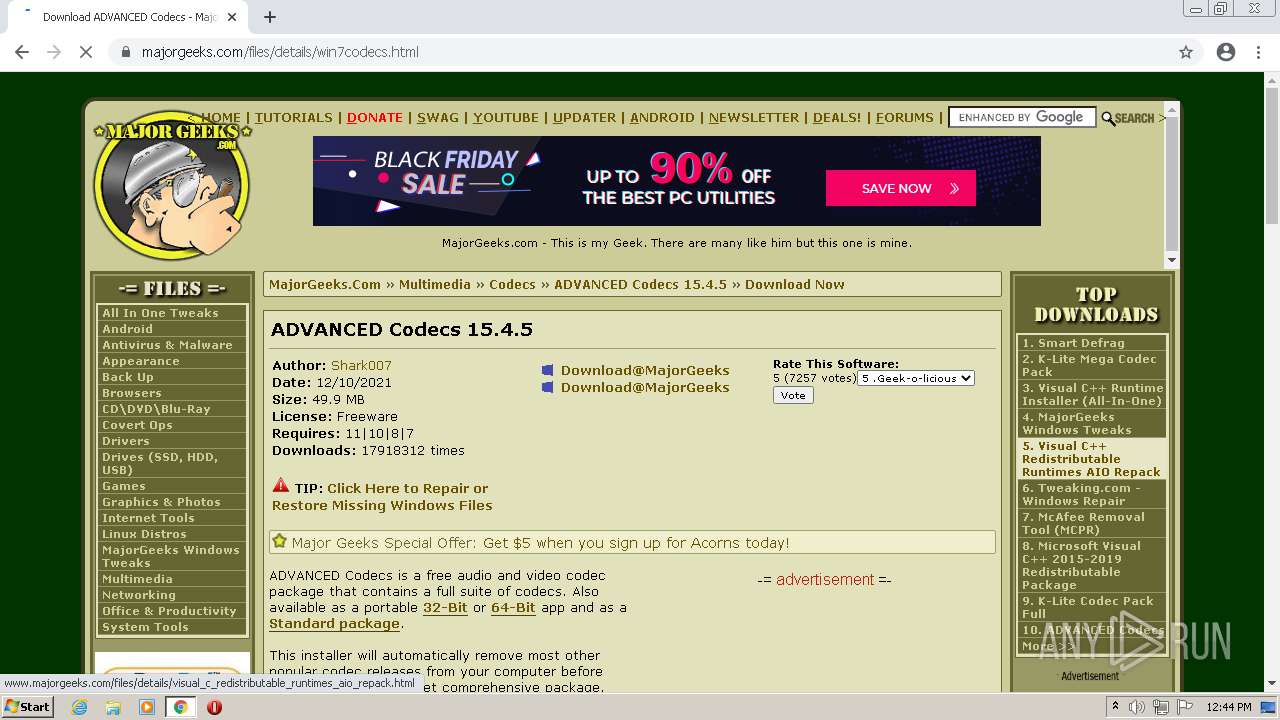Viewport: 1280px width, 720px height.
Task: Open the Office & Productivity category
Action: (172, 611)
